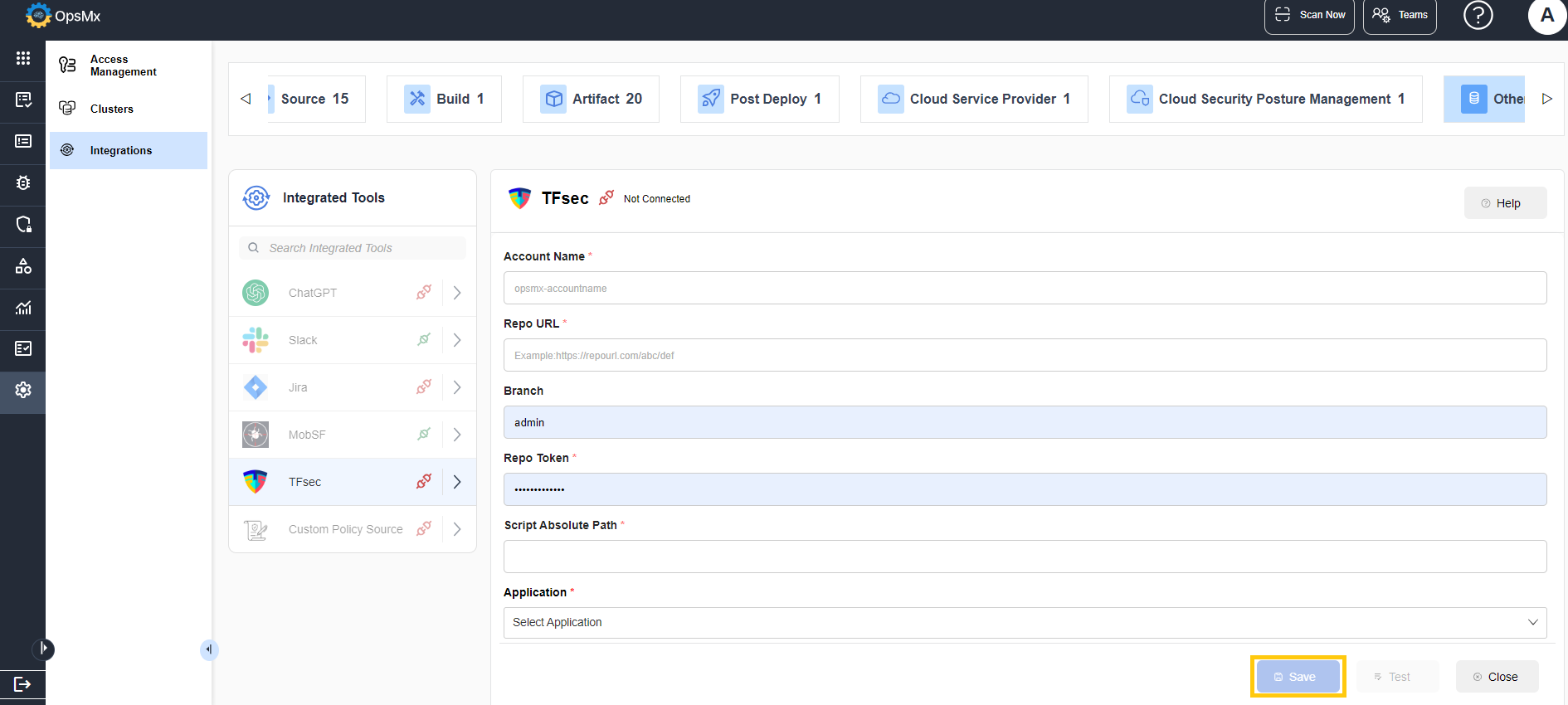The image size is (1568, 705).
Task: Open the analytics chart sidebar icon
Action: pos(23,308)
